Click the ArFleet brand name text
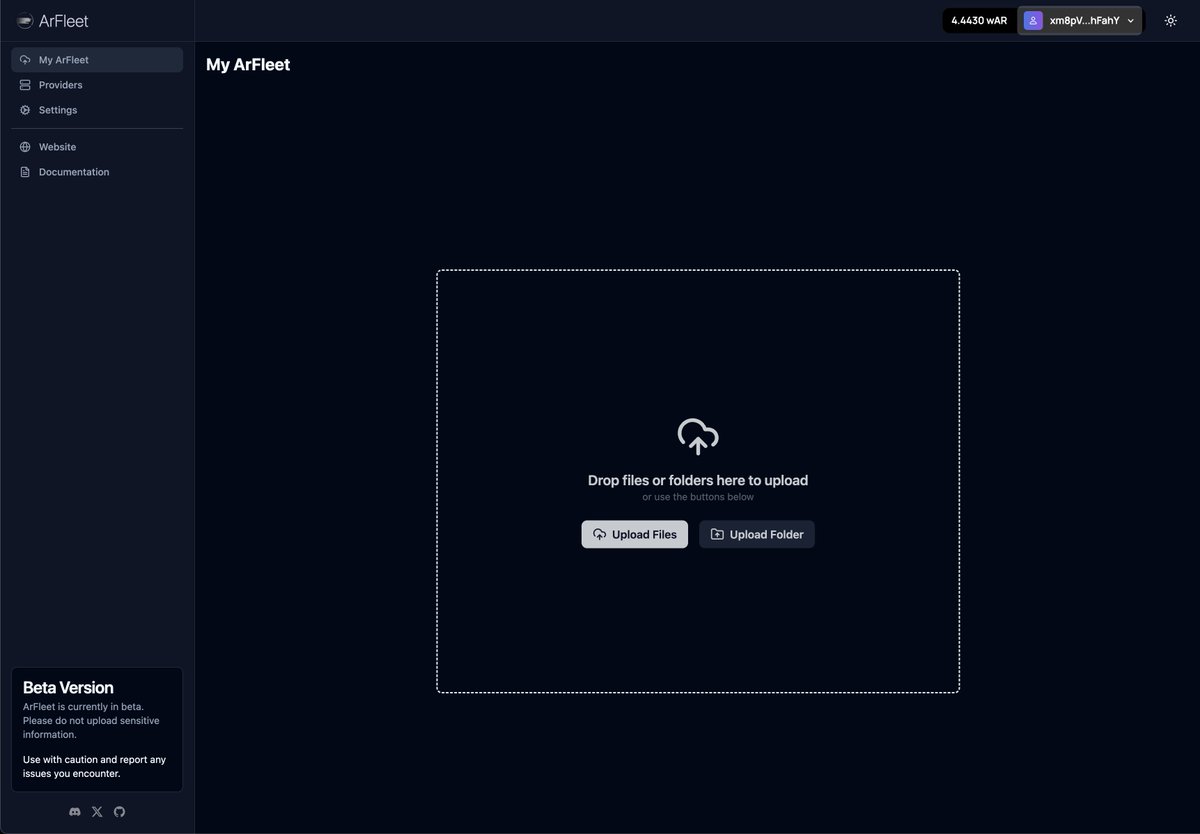 [x=64, y=20]
